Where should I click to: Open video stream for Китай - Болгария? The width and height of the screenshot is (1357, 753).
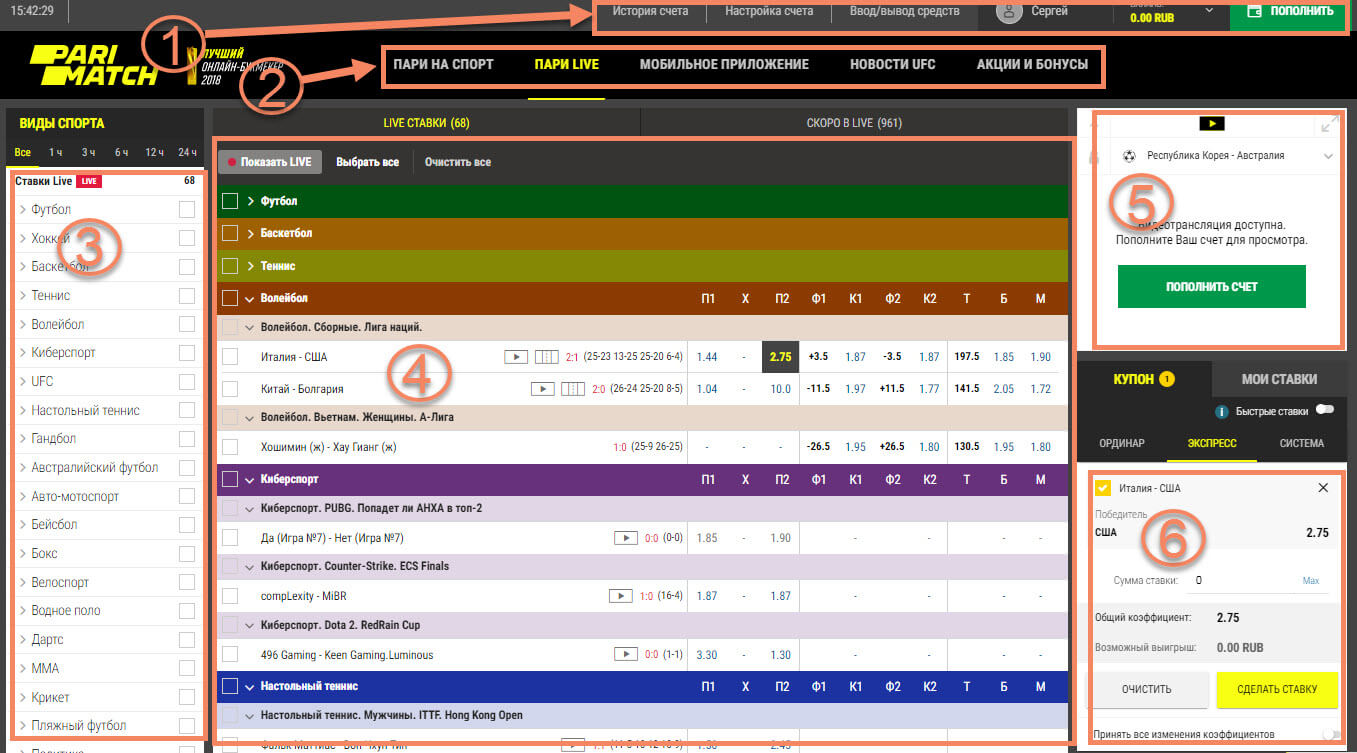(x=542, y=389)
